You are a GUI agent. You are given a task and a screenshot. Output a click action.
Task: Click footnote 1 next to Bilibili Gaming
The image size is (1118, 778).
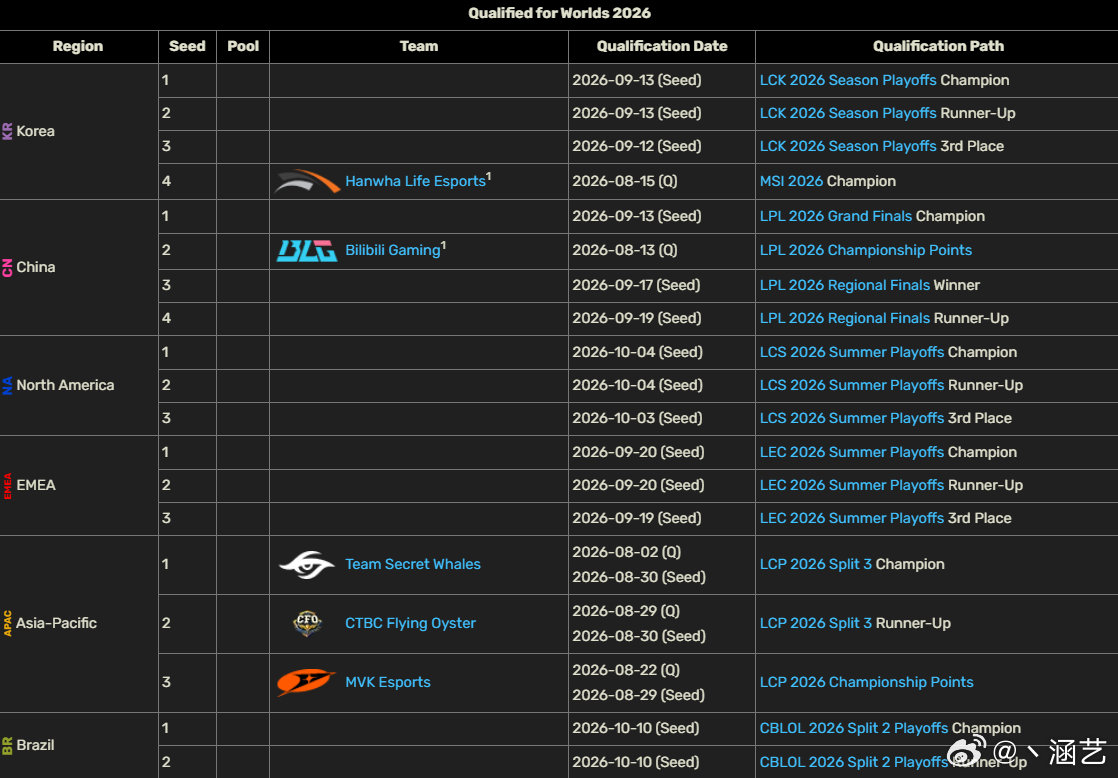[443, 245]
